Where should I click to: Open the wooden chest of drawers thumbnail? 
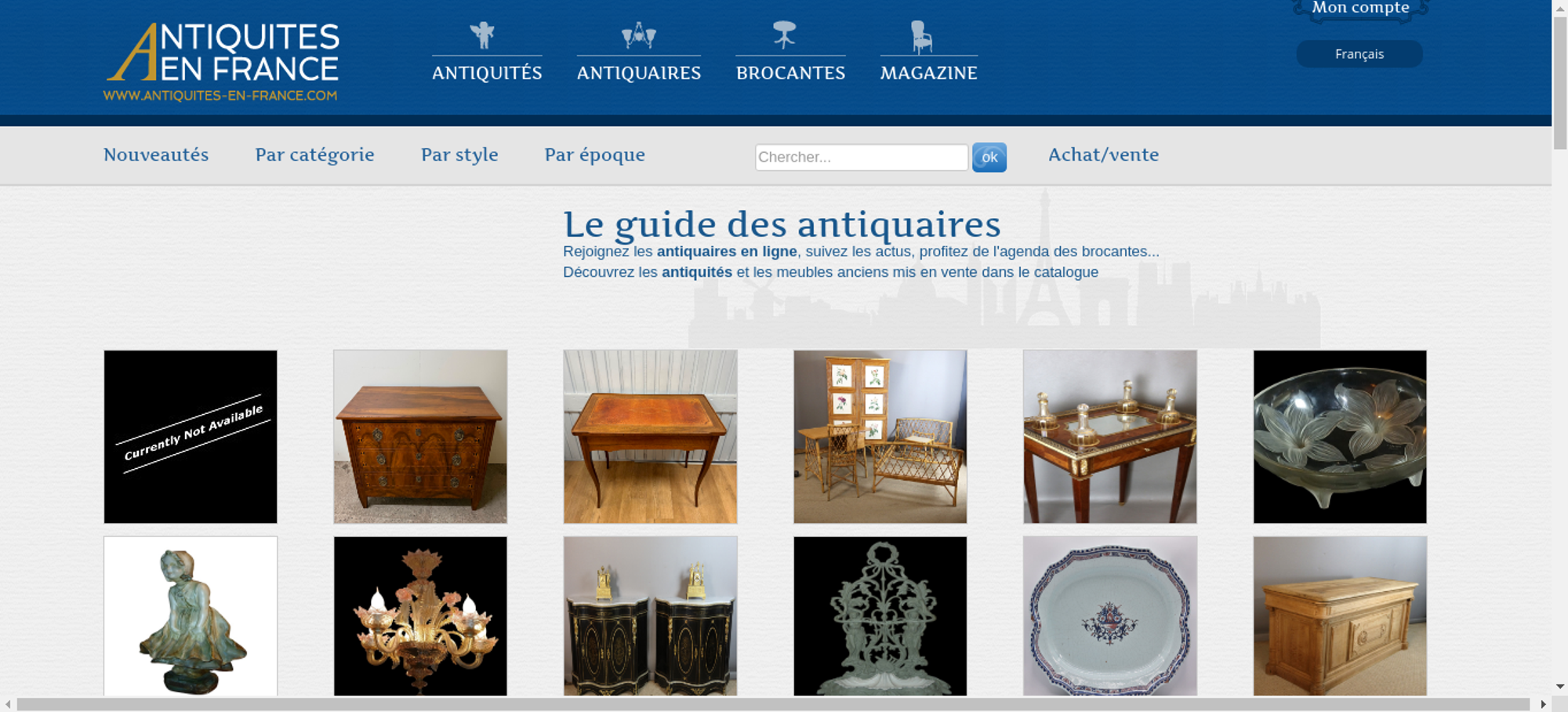click(420, 437)
